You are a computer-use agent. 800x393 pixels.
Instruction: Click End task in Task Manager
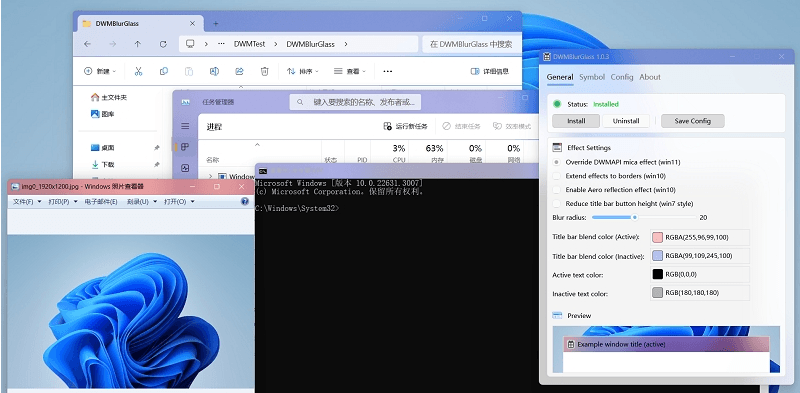point(461,126)
